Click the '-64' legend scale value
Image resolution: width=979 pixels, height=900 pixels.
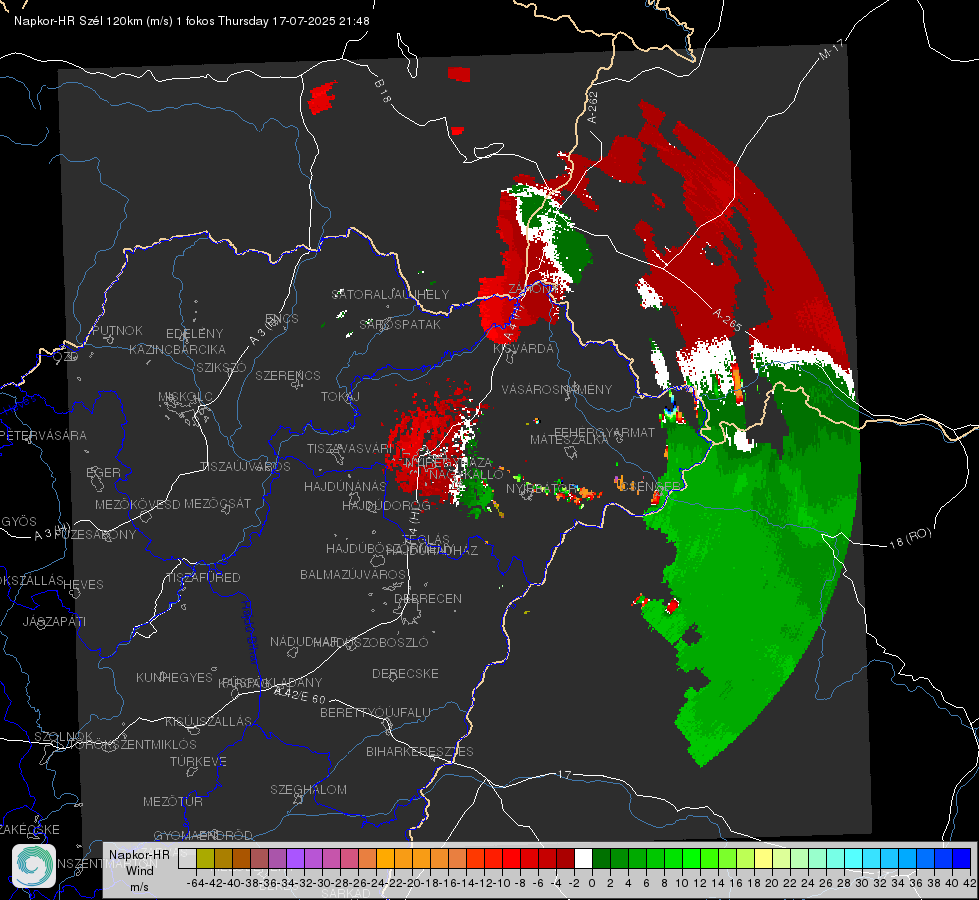point(195,883)
